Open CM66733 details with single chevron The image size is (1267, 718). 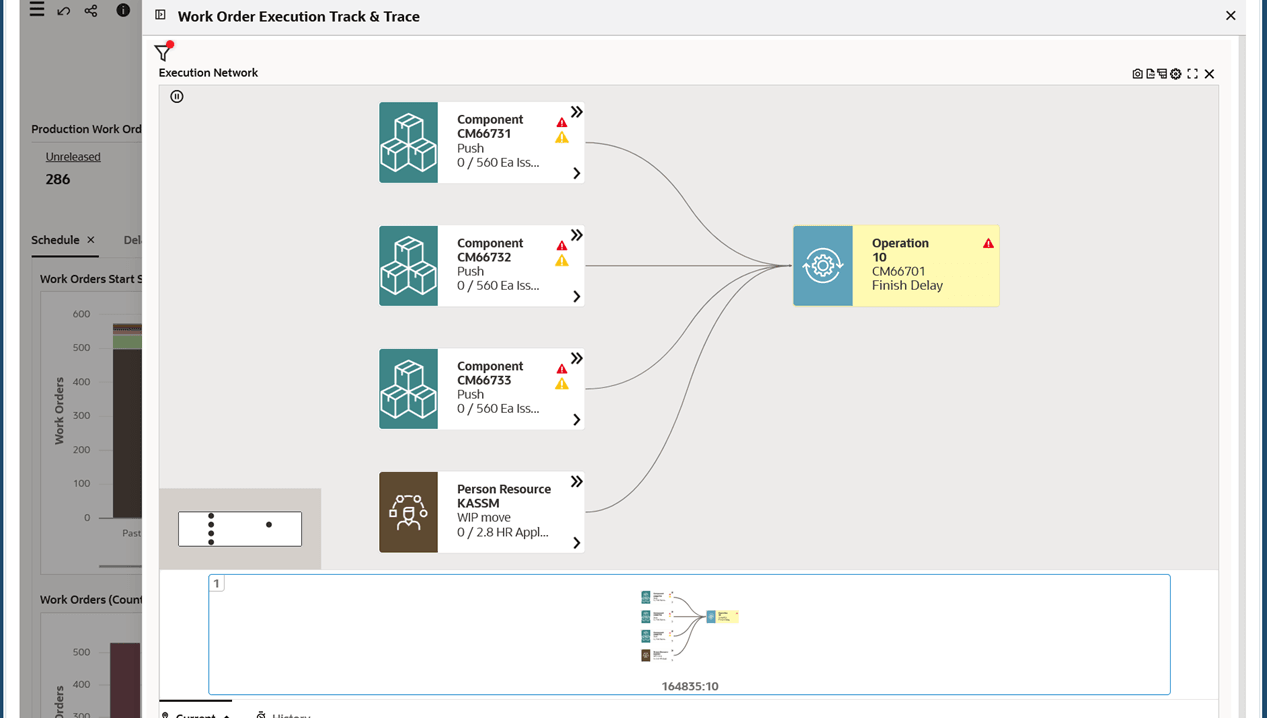[x=577, y=420]
